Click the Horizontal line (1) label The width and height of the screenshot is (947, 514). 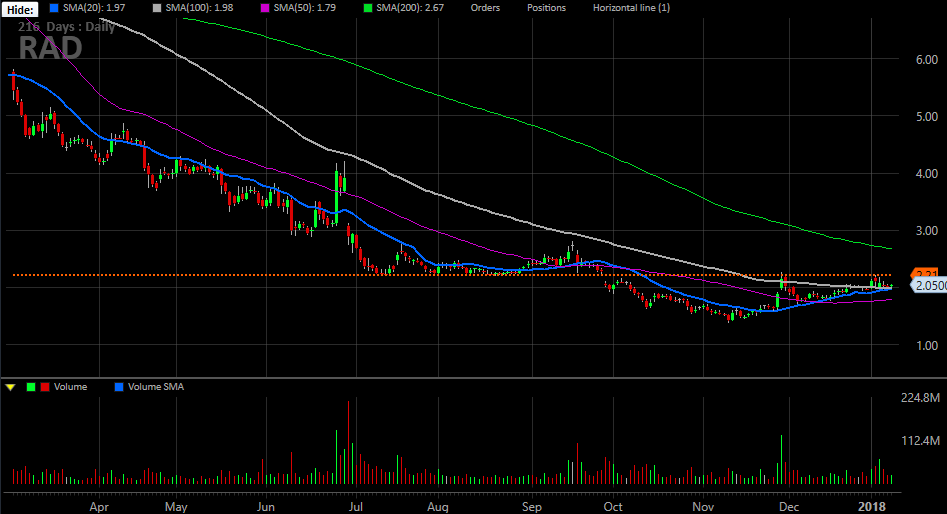pyautogui.click(x=631, y=8)
